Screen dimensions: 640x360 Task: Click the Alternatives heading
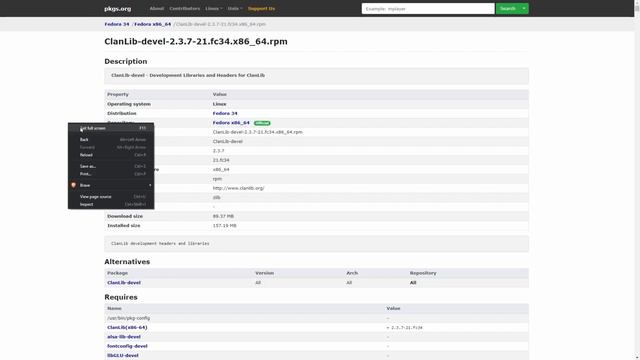pyautogui.click(x=127, y=262)
